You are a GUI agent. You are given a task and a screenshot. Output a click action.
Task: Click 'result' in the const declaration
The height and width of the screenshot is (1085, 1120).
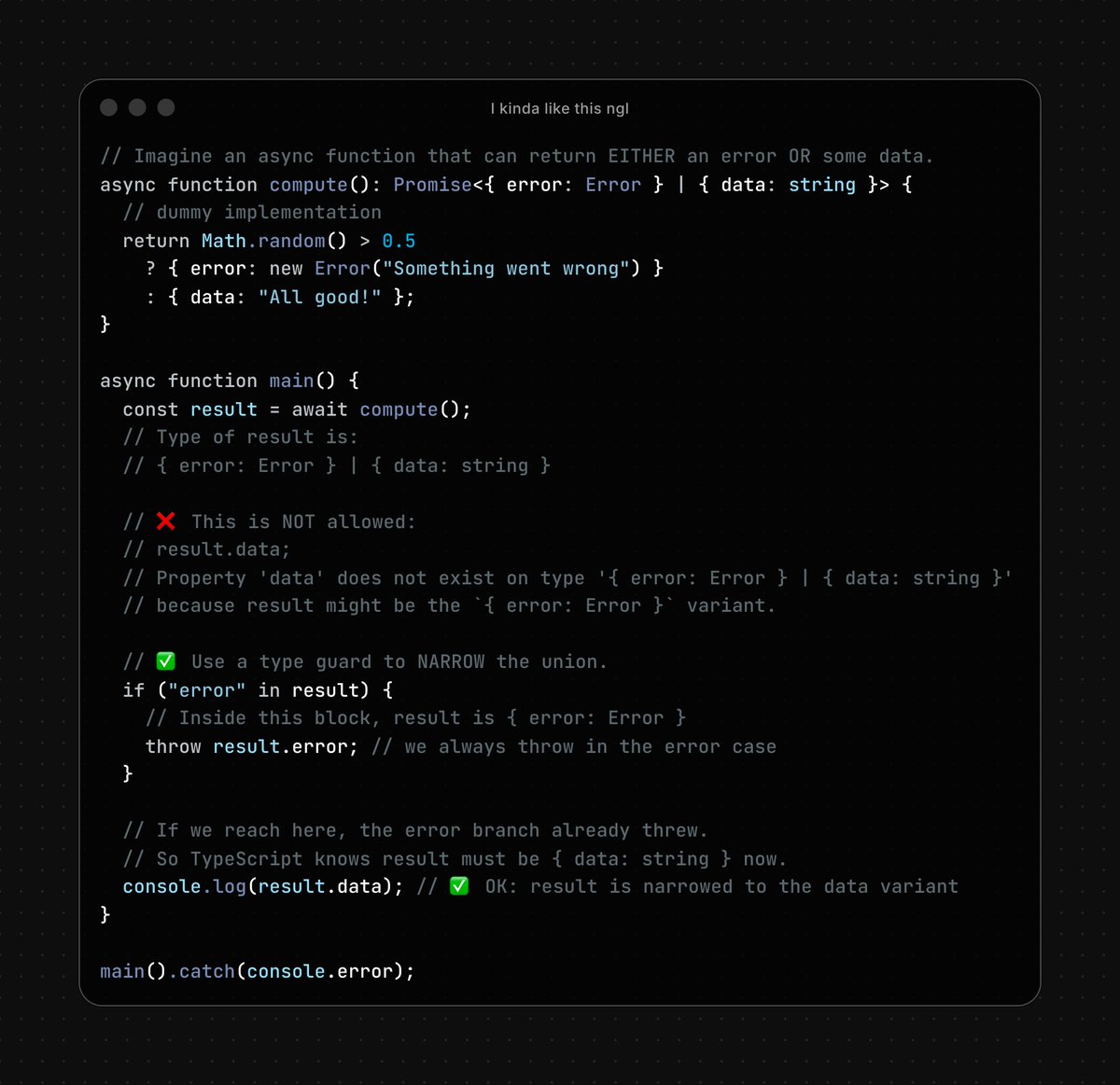point(224,410)
